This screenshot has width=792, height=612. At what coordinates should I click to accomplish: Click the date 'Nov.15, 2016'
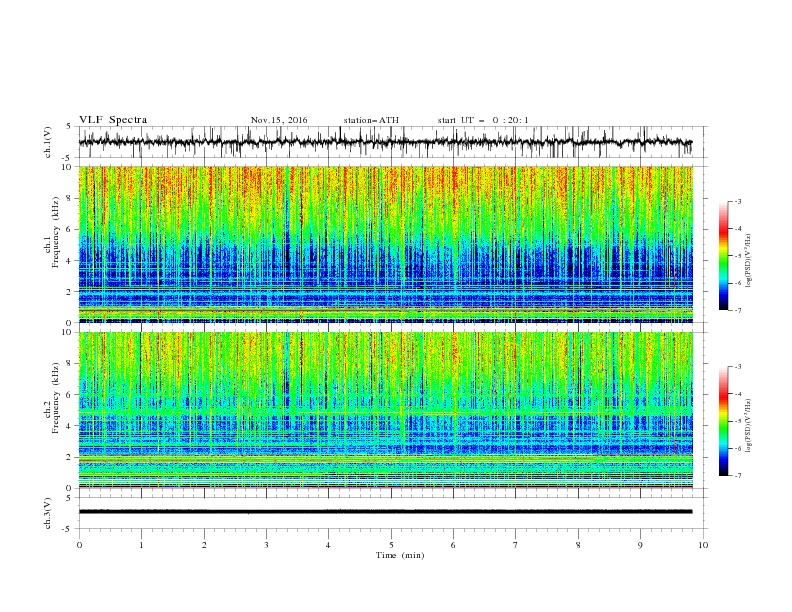coord(279,120)
